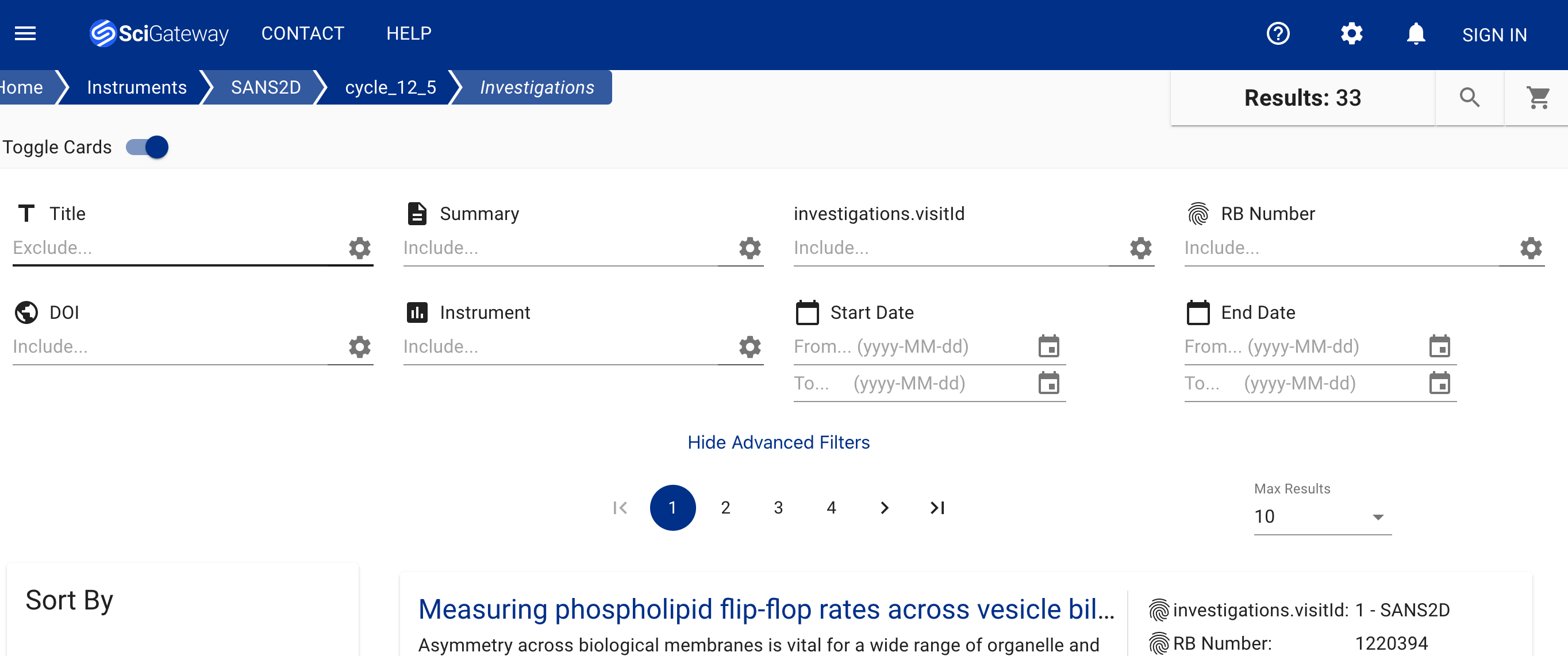
Task: Open the help question-mark icon
Action: (x=1278, y=33)
